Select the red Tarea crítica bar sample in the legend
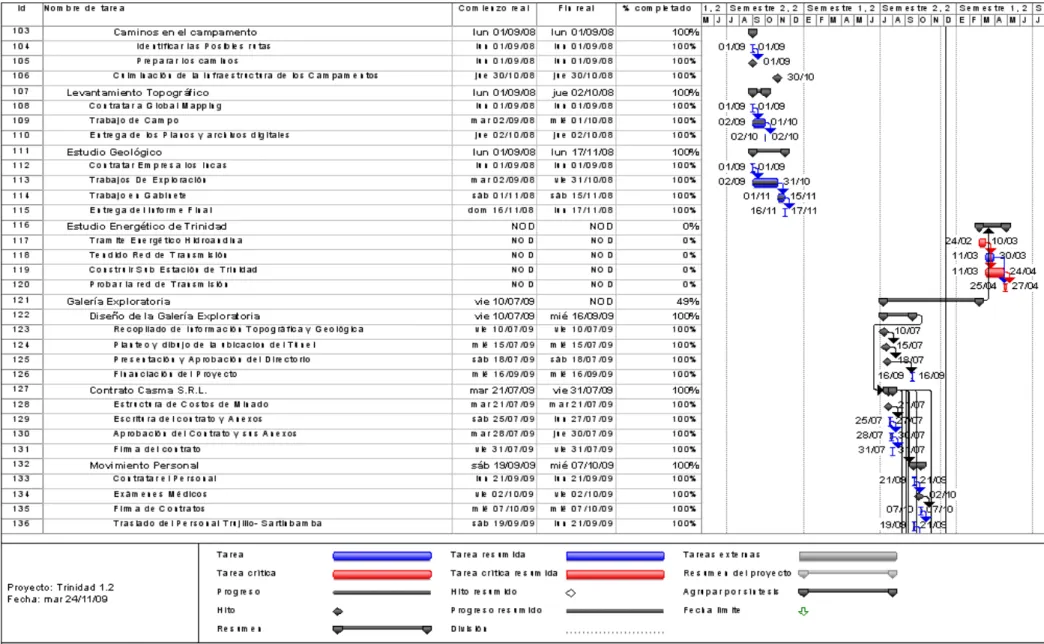Image resolution: width=1044 pixels, height=644 pixels. [382, 574]
